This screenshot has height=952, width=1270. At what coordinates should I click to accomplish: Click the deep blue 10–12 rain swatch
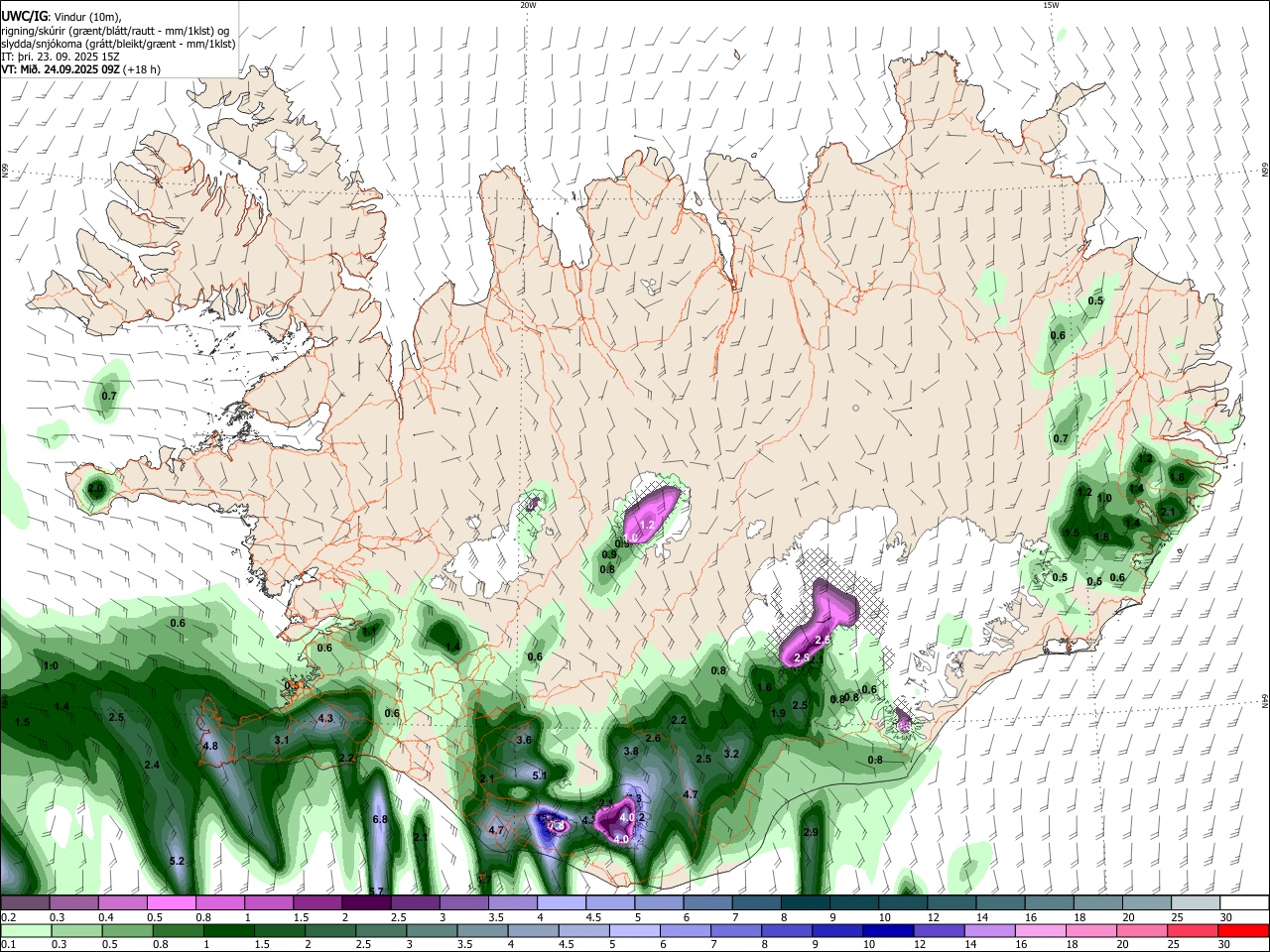(x=889, y=930)
